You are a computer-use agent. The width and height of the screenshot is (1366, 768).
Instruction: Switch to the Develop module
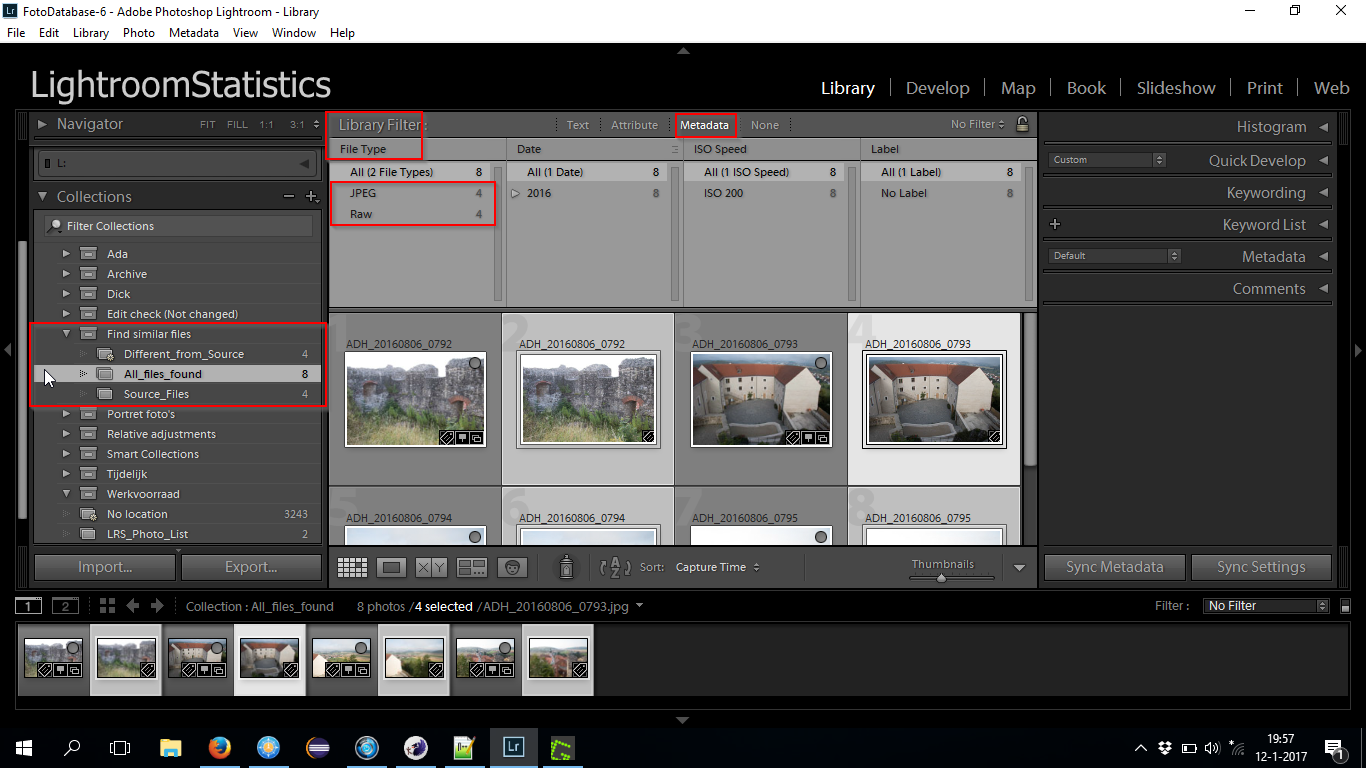click(937, 88)
